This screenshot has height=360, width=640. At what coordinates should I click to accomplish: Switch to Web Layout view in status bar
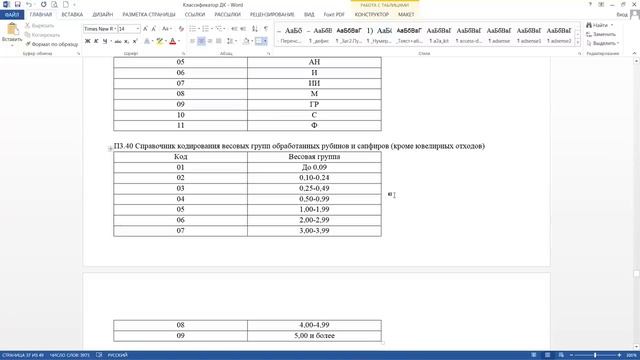561,355
